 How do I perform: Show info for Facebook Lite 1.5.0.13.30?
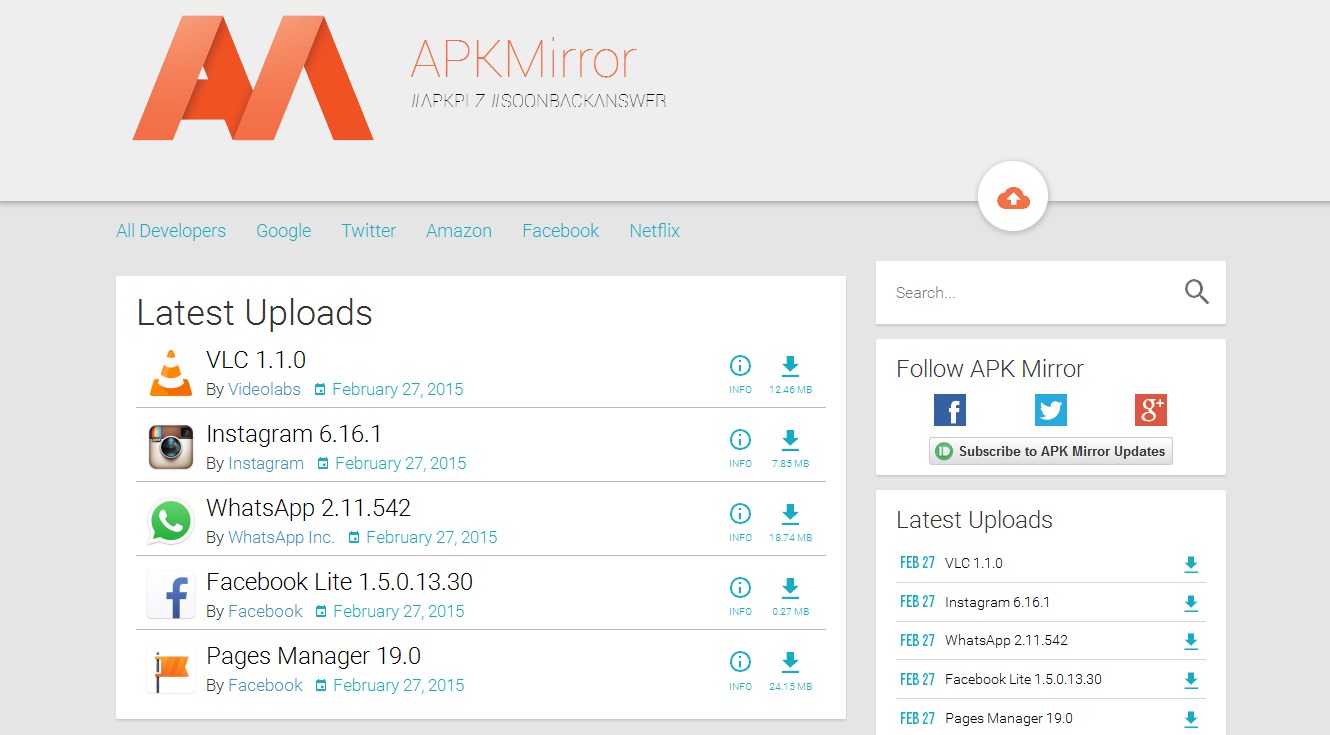pyautogui.click(x=740, y=595)
